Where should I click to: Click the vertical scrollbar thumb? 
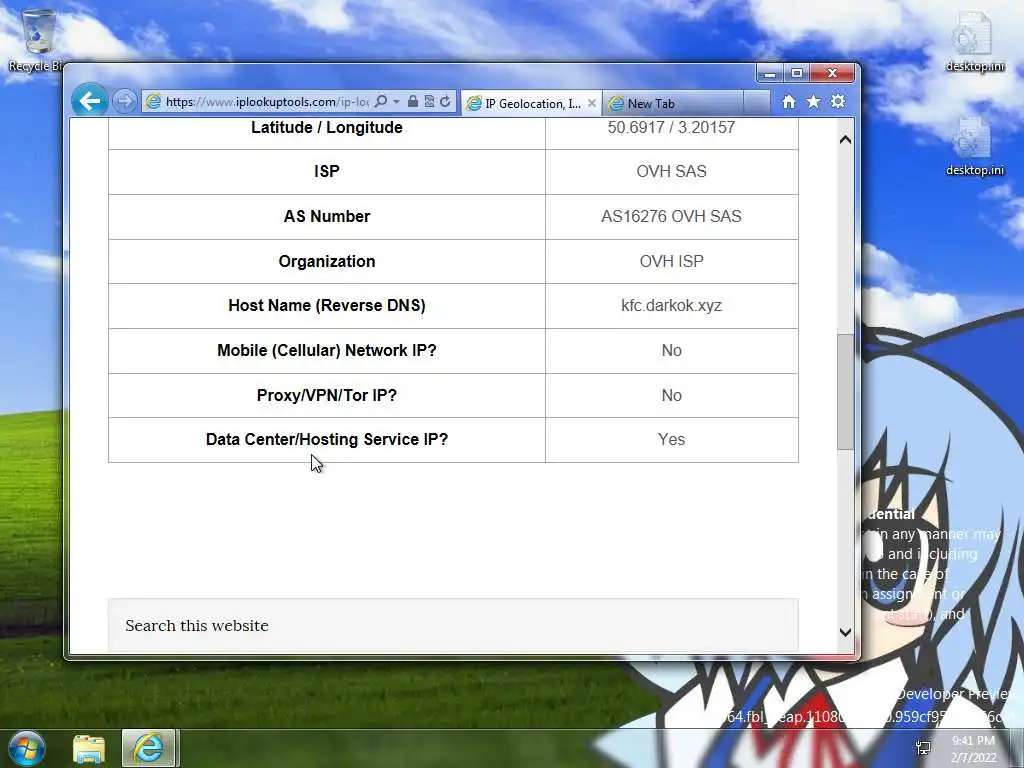pos(845,391)
